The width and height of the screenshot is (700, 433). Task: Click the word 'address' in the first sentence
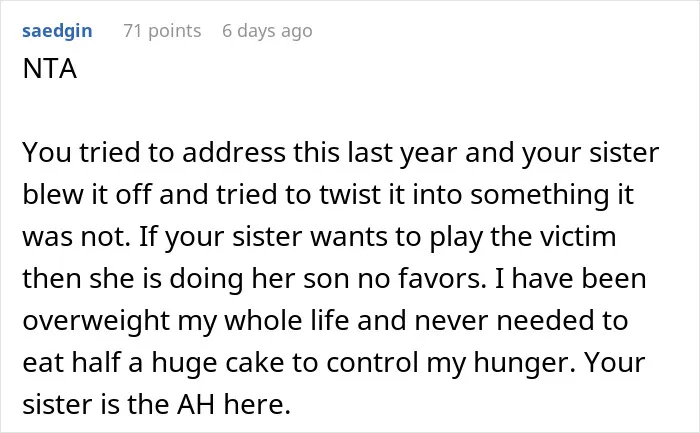[234, 153]
